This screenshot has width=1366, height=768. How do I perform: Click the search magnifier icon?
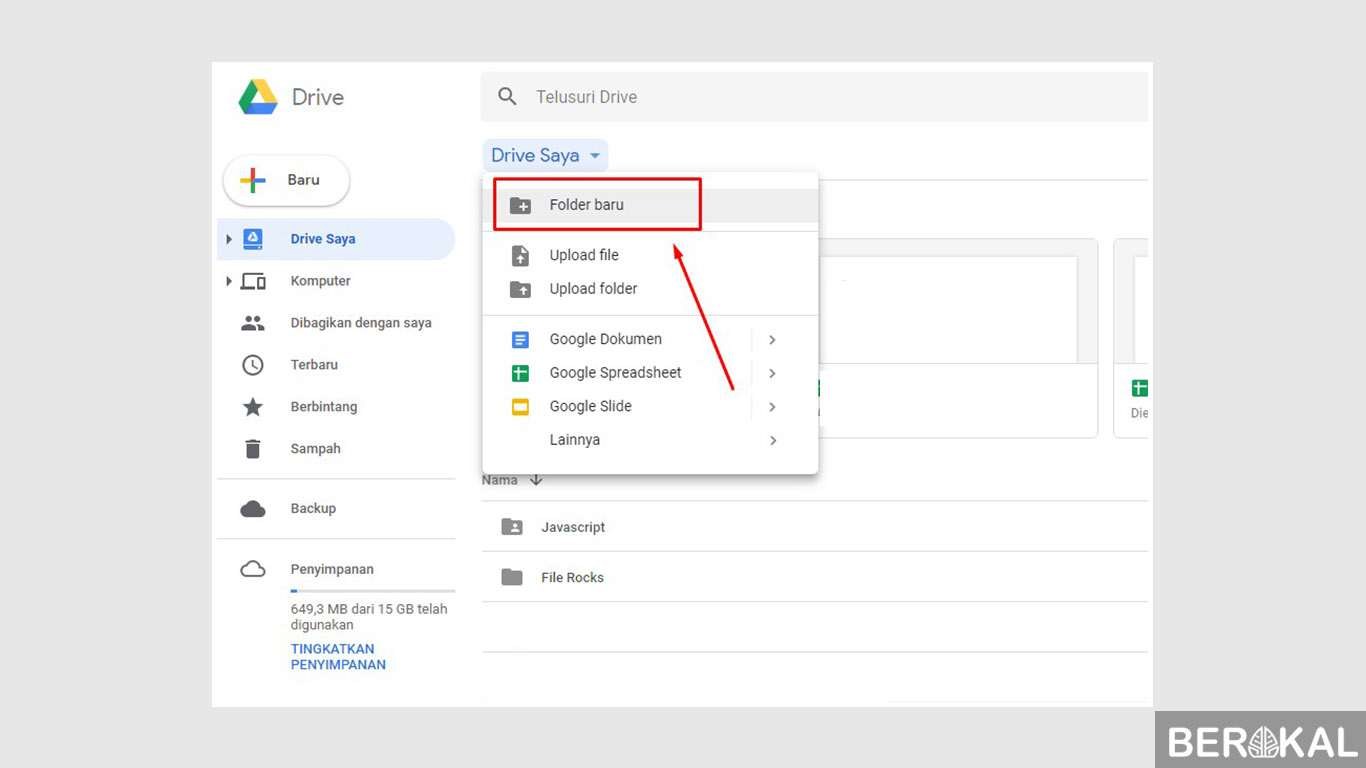[x=508, y=97]
